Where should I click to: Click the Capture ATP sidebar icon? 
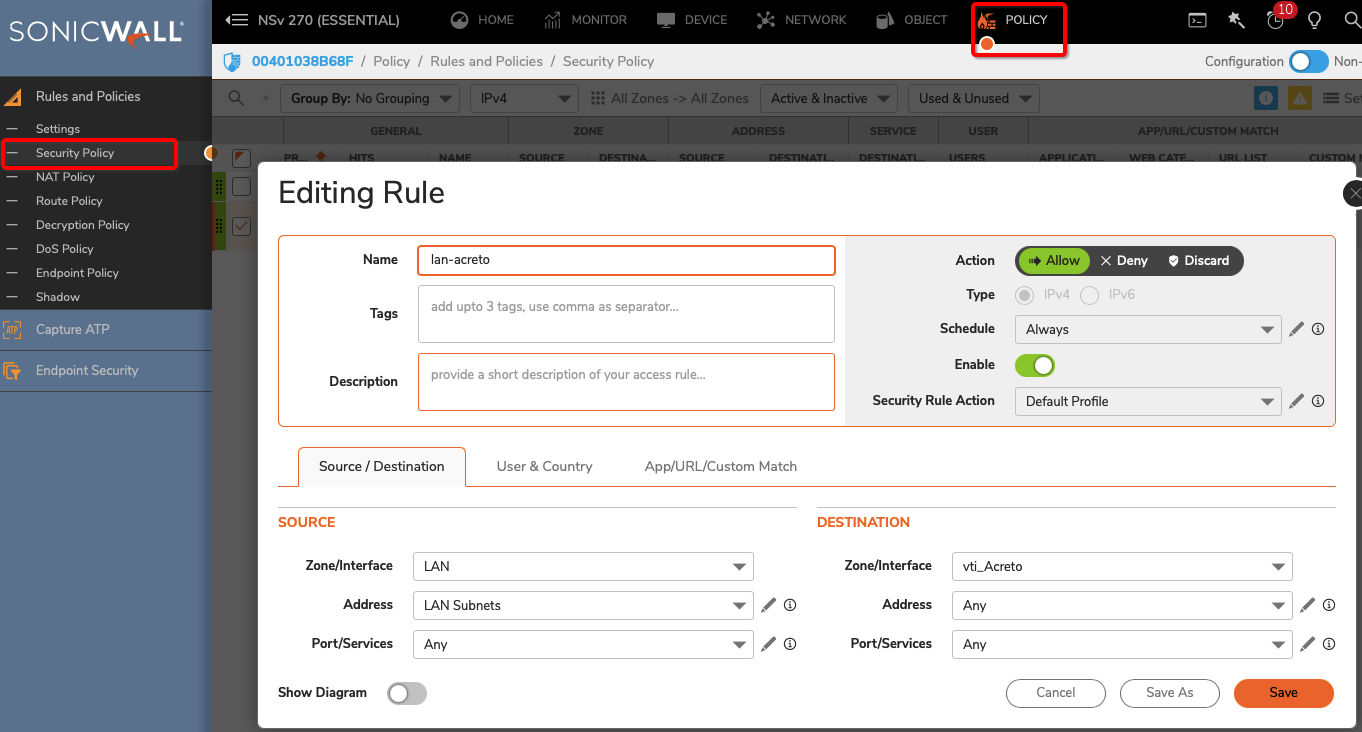coord(13,330)
